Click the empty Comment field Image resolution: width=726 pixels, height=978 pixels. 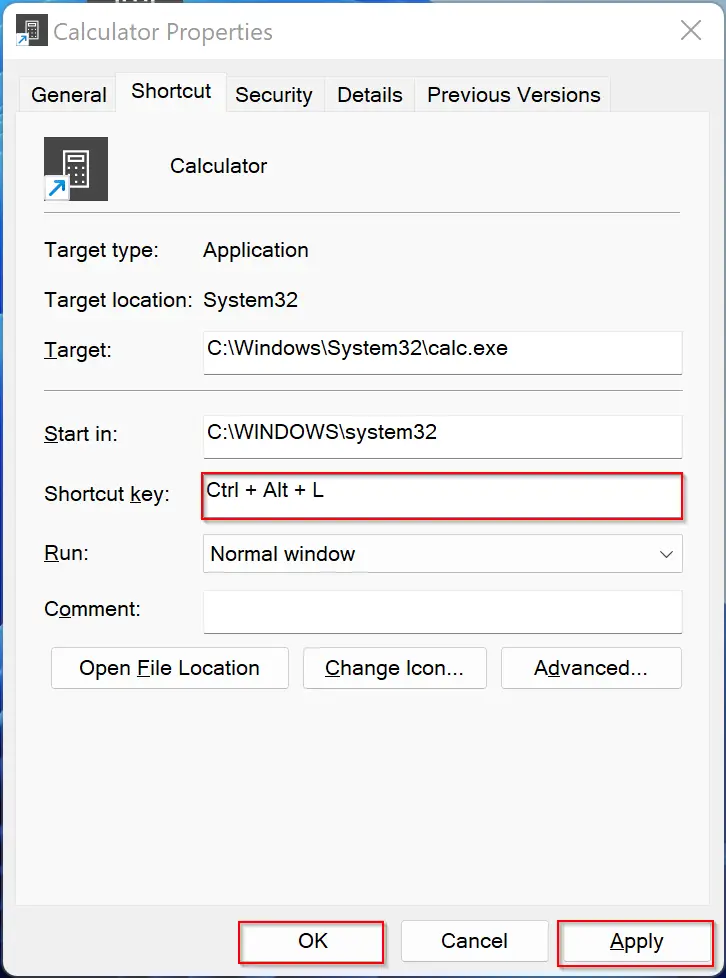(x=443, y=612)
